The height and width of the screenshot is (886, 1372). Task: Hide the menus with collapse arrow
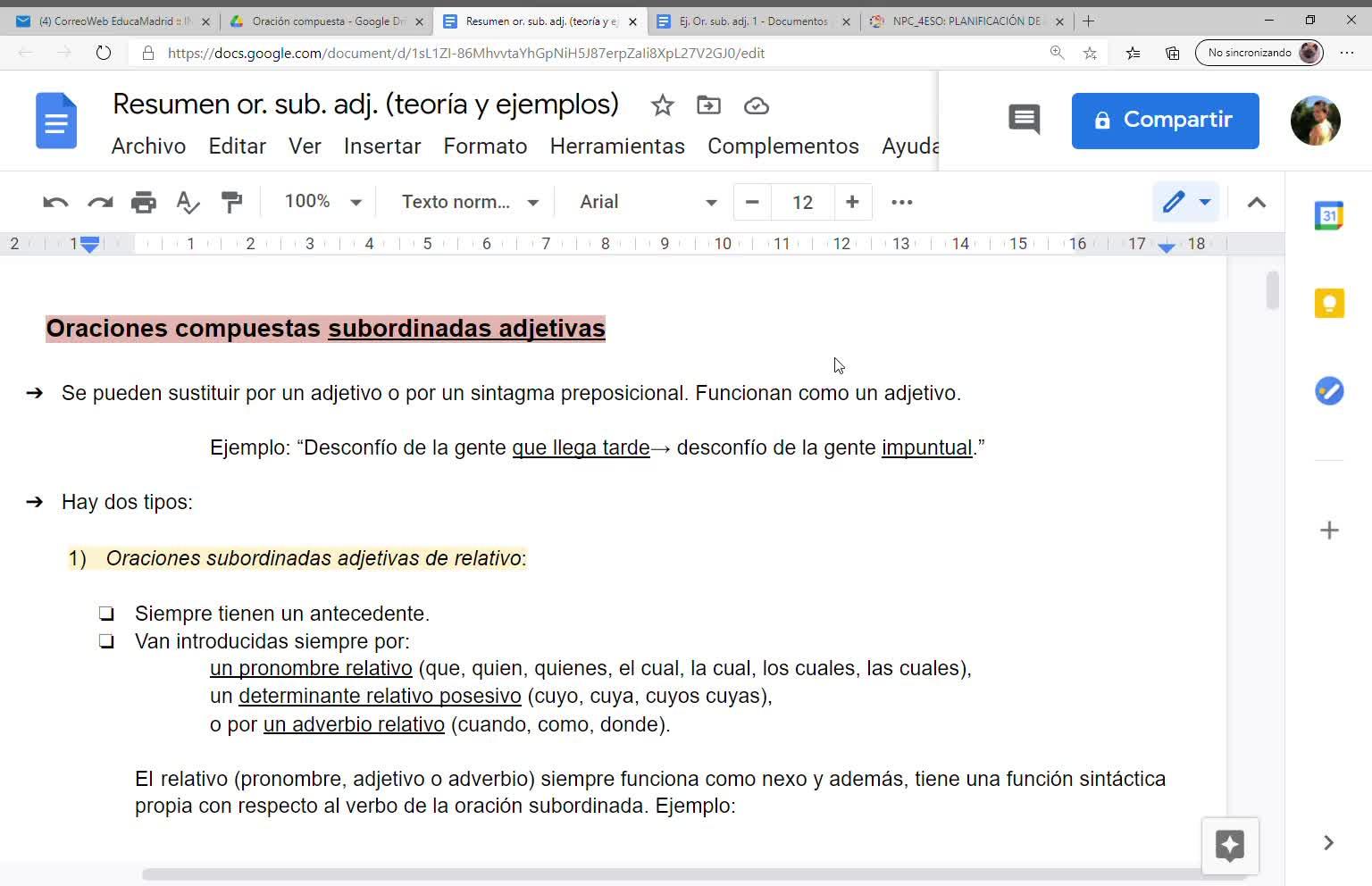(x=1256, y=202)
